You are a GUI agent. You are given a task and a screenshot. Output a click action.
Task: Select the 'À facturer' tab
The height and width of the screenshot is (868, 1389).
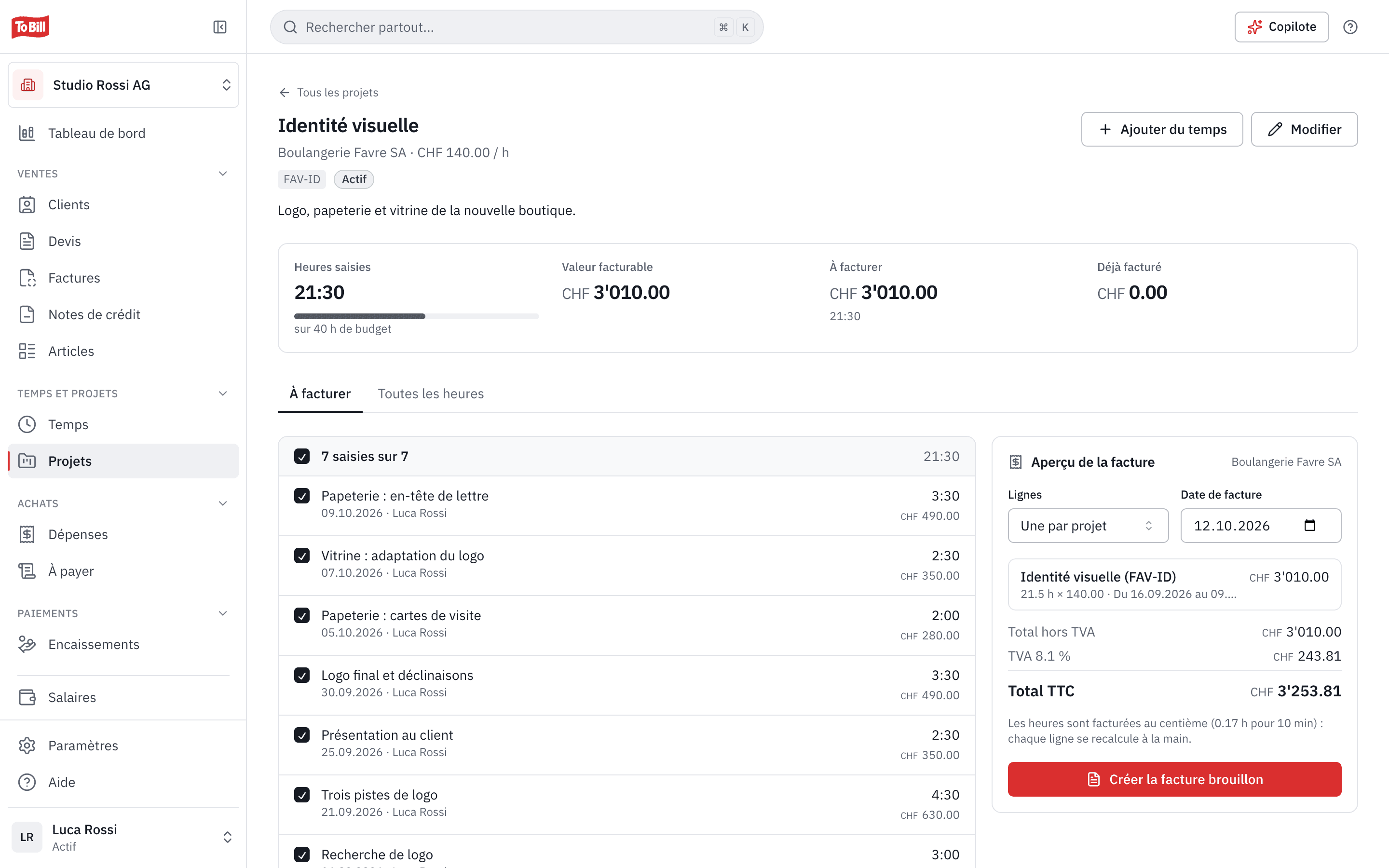click(x=320, y=394)
